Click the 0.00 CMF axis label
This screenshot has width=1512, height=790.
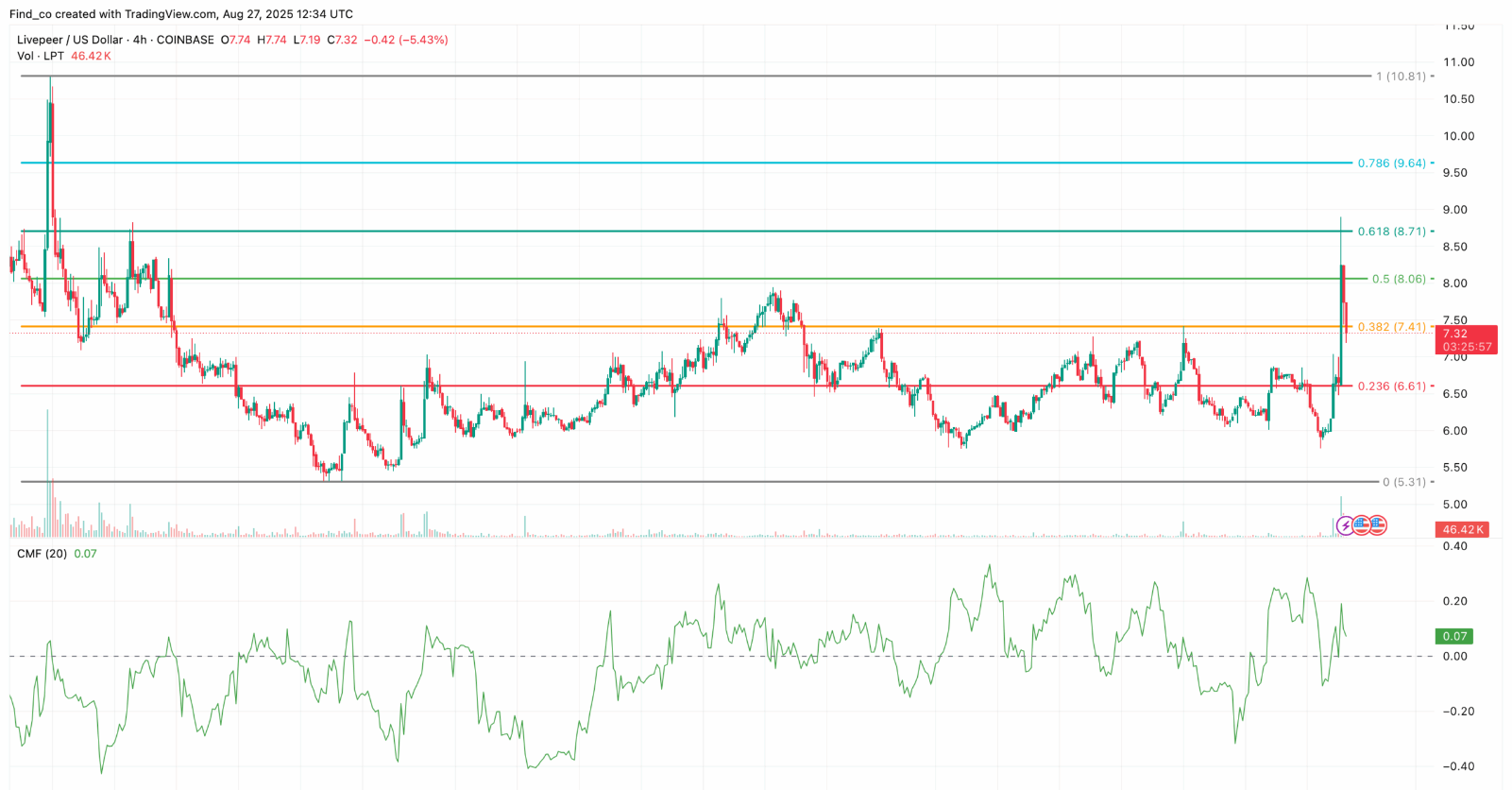point(1454,656)
